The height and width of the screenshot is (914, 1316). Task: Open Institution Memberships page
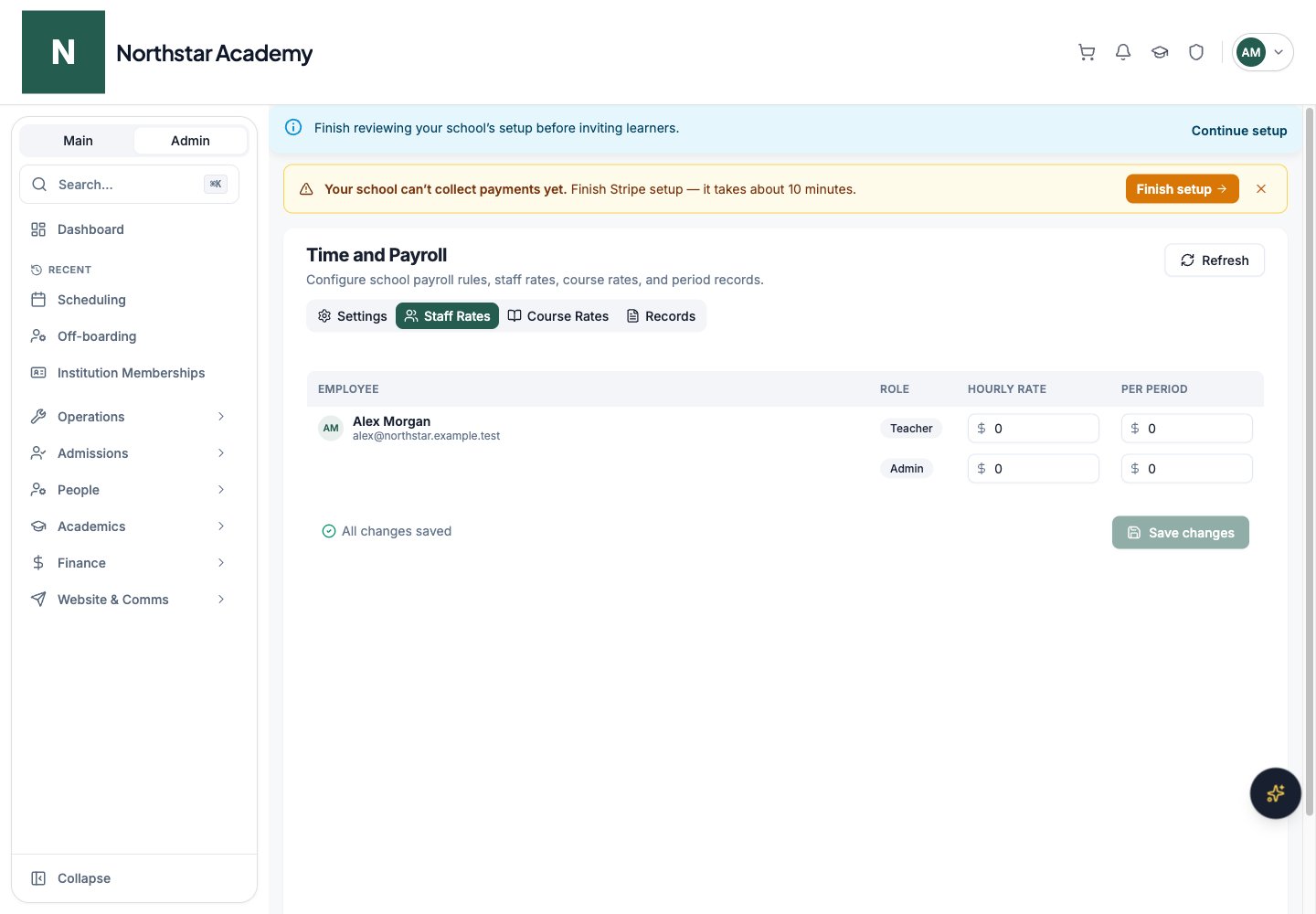pos(129,373)
